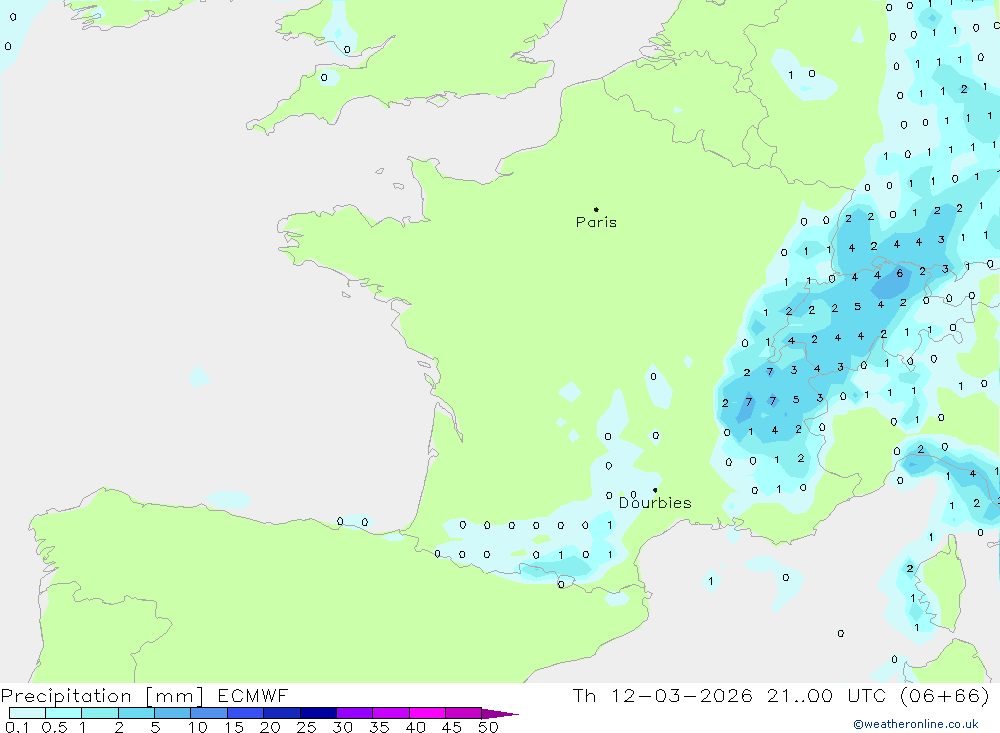Select the 0.1–0.5 mm legend swatch

pyautogui.click(x=27, y=713)
